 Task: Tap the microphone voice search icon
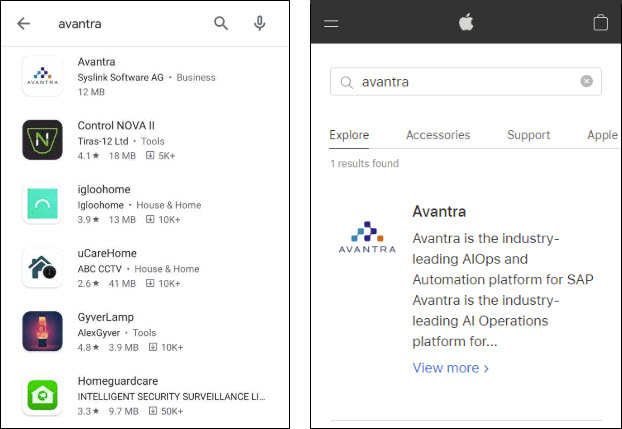[259, 23]
